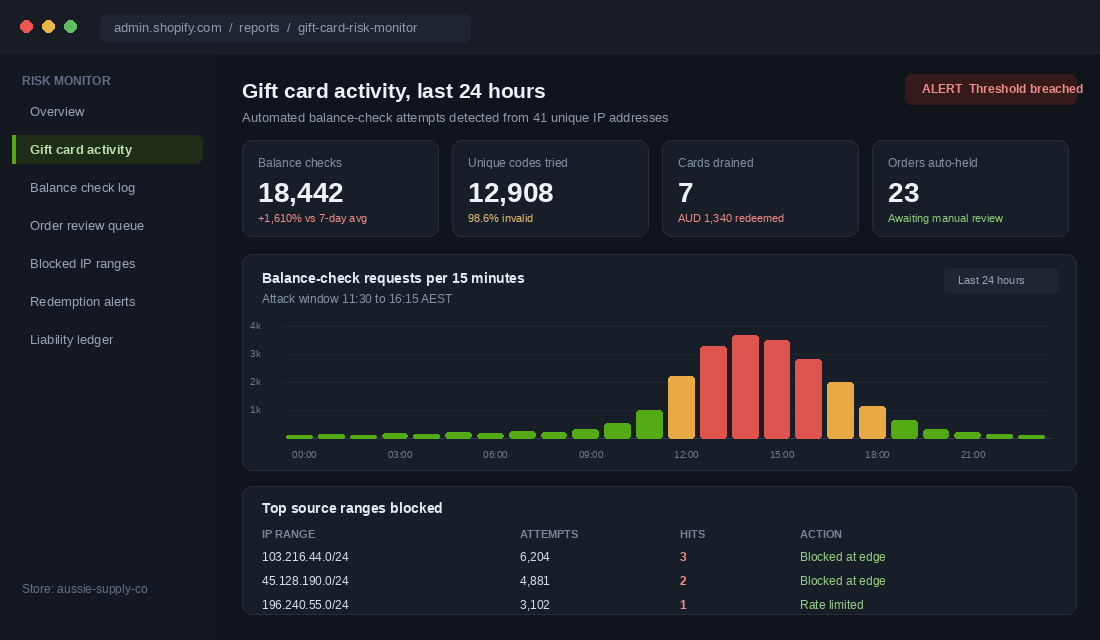
Task: Click the Awaiting manual review text
Action: (x=945, y=218)
